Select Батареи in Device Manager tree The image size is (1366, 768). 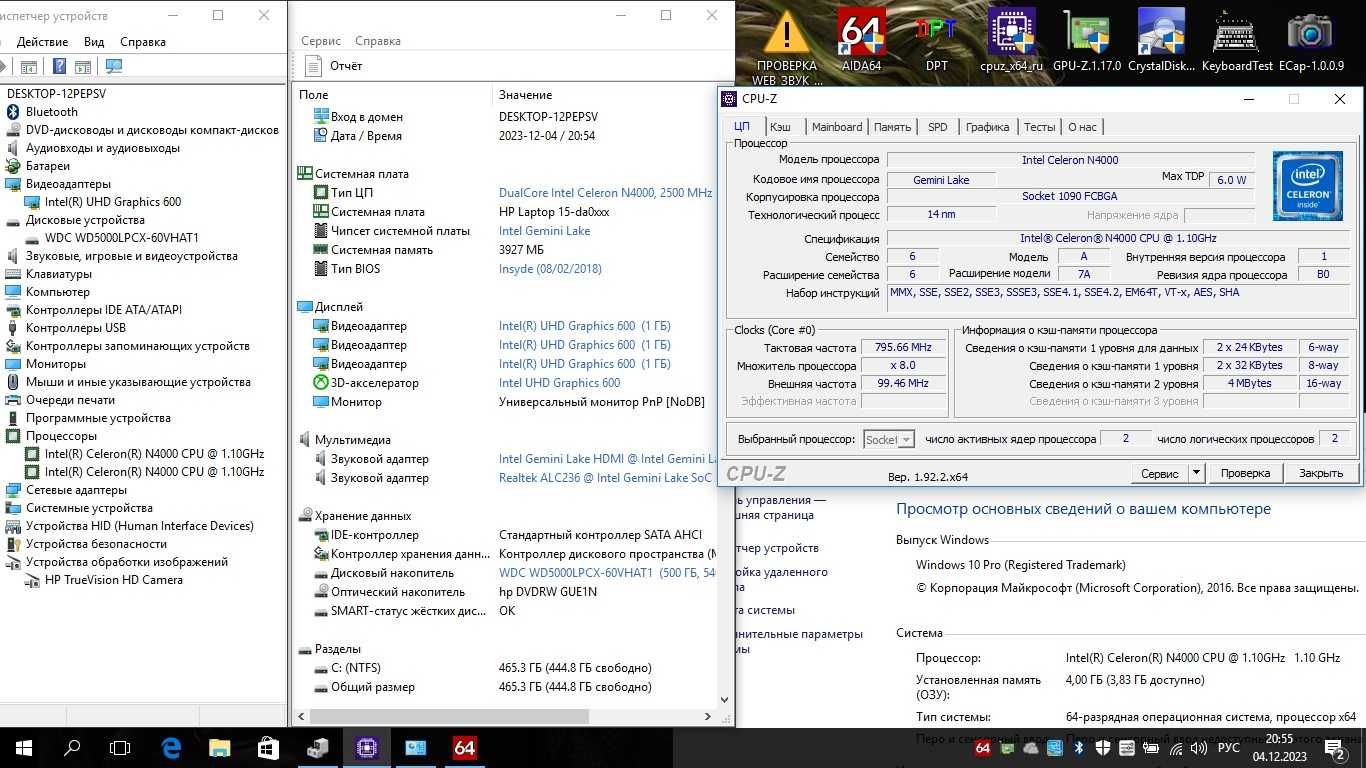pos(47,166)
